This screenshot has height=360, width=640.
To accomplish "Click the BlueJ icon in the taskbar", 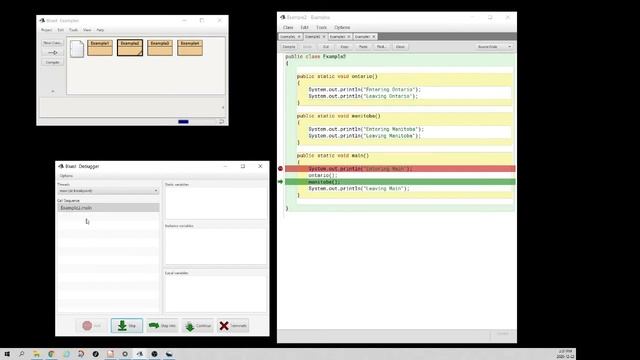I will click(140, 354).
